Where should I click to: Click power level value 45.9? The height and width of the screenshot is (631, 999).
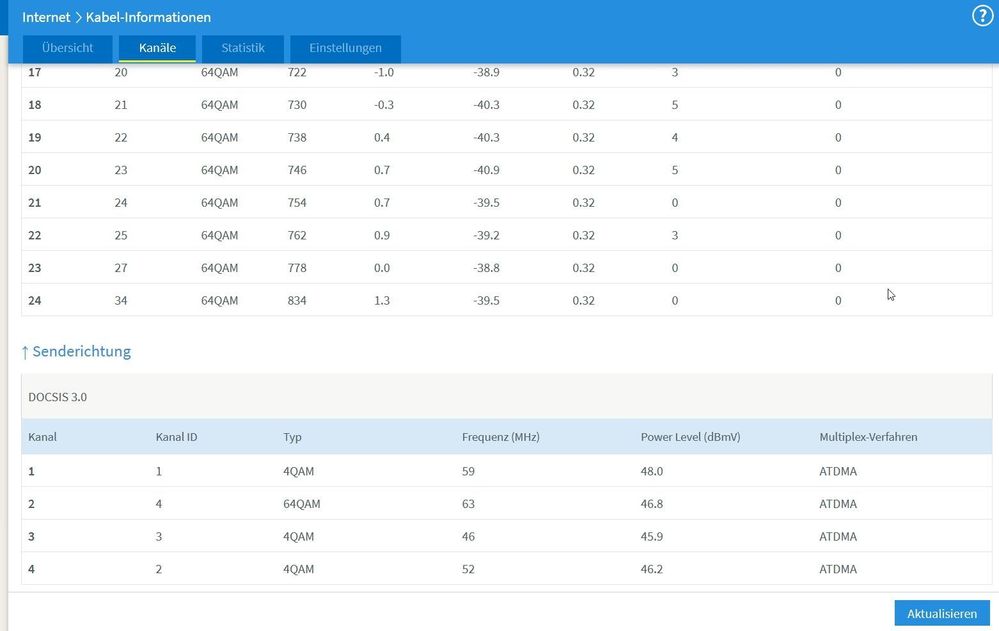point(652,536)
